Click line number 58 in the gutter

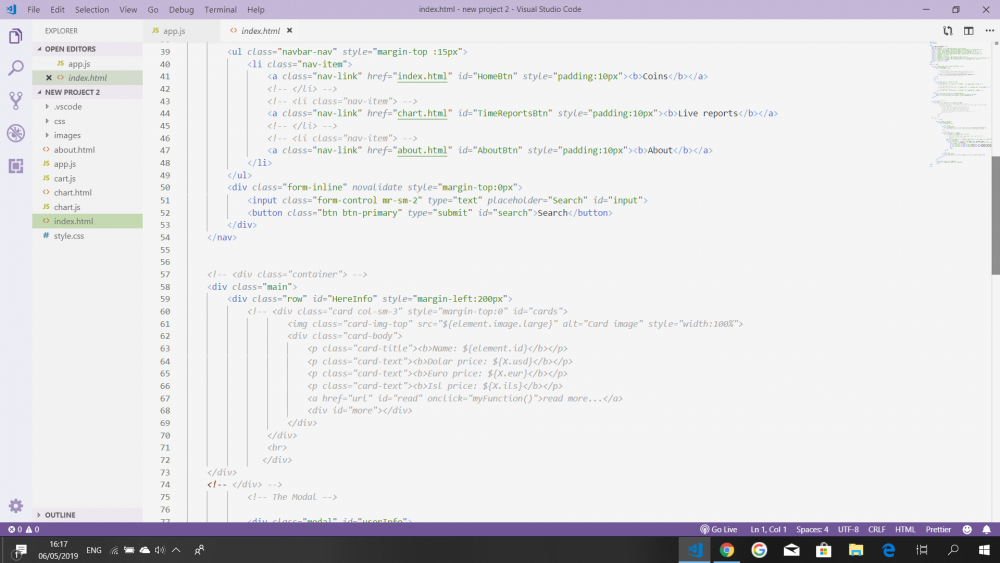165,287
